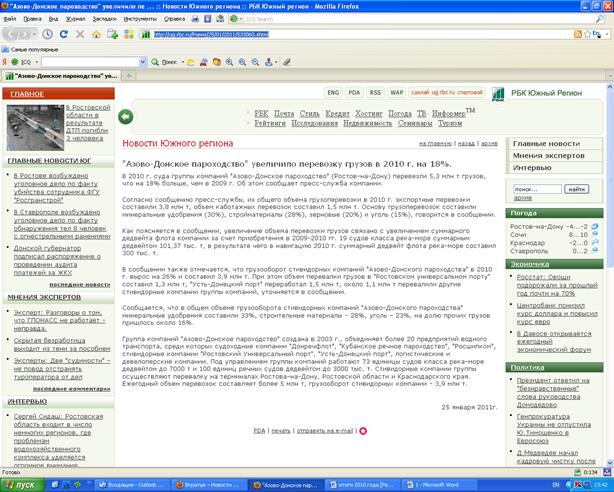The height and width of the screenshot is (492, 614).
Task: Click the Stop loading X button
Action: pos(80,34)
